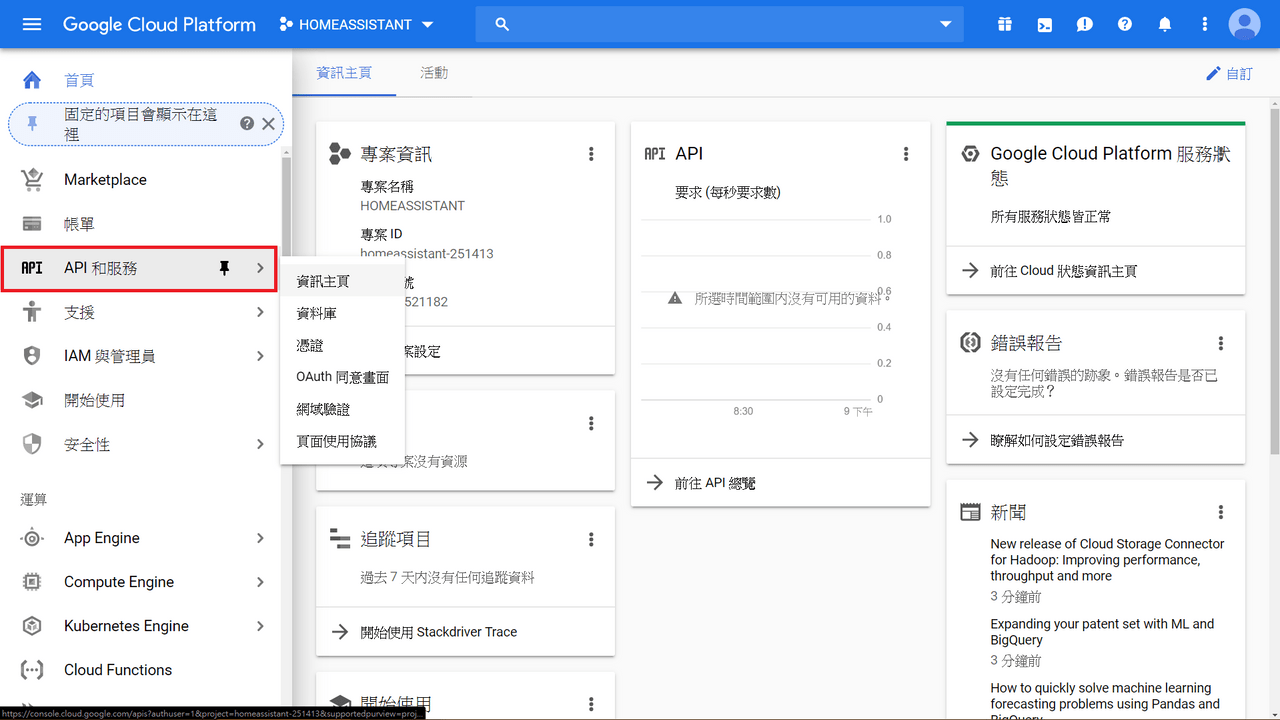Select OAuth 同意畫面 submenu item
Image resolution: width=1280 pixels, height=720 pixels.
[342, 378]
